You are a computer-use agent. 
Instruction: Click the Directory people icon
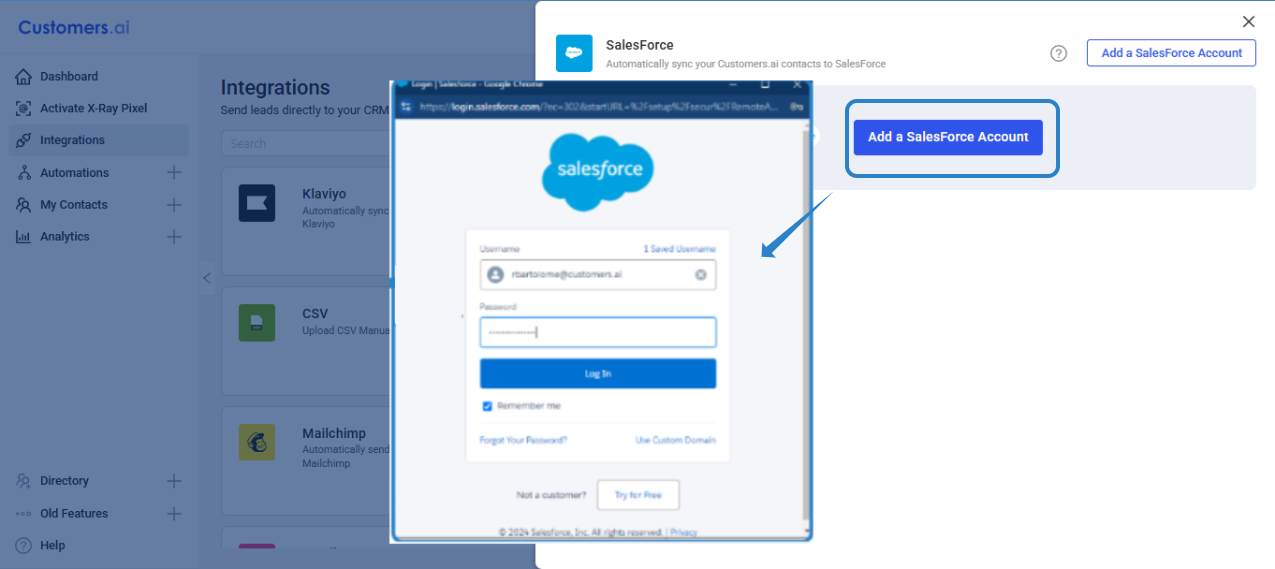click(x=23, y=481)
